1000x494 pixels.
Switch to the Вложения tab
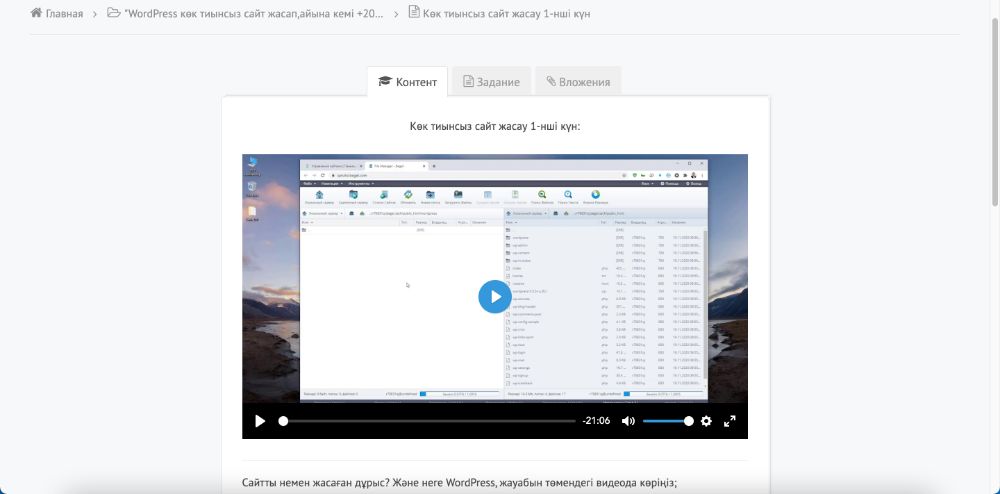point(578,82)
